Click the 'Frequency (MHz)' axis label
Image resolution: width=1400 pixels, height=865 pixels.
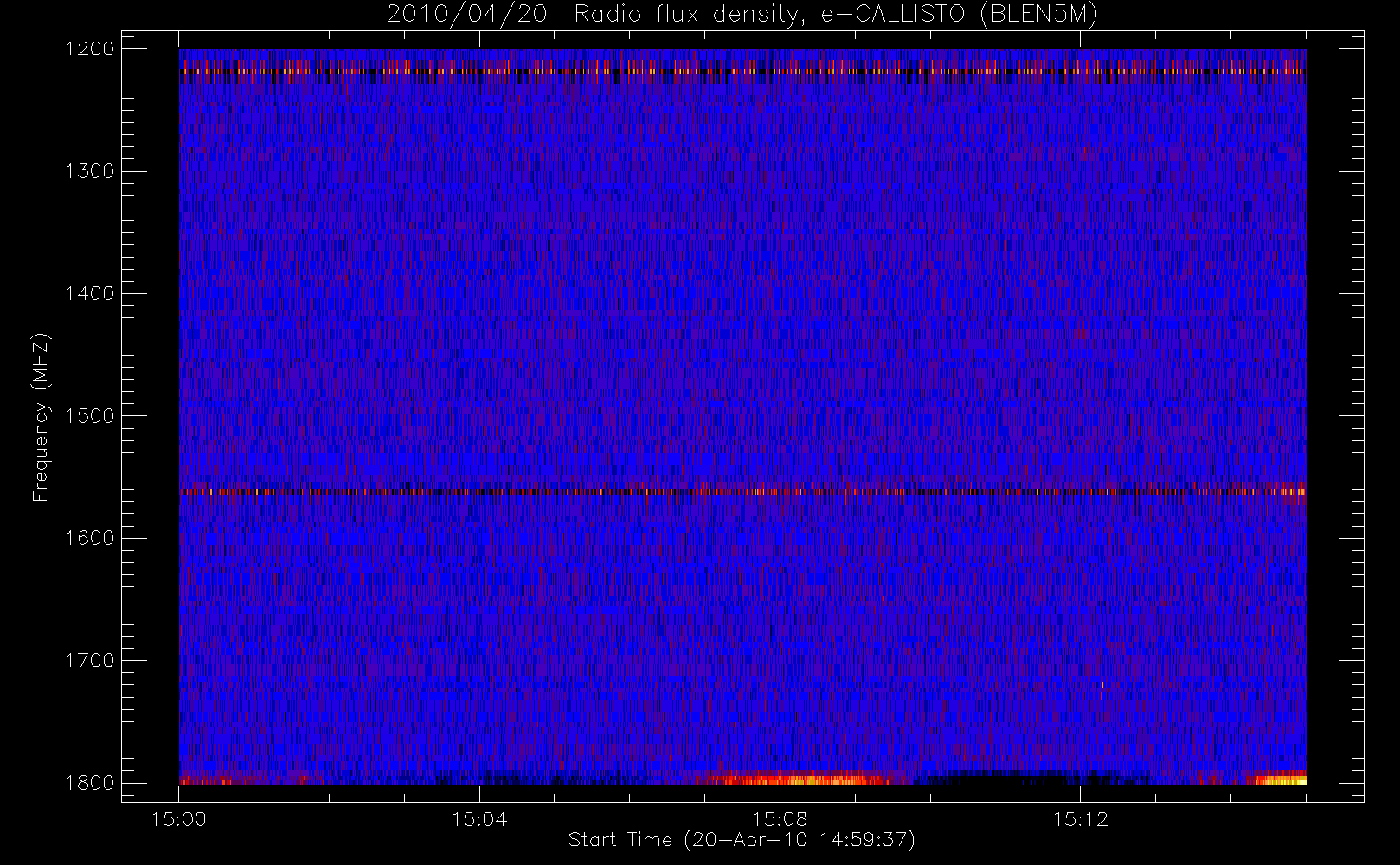pos(41,417)
